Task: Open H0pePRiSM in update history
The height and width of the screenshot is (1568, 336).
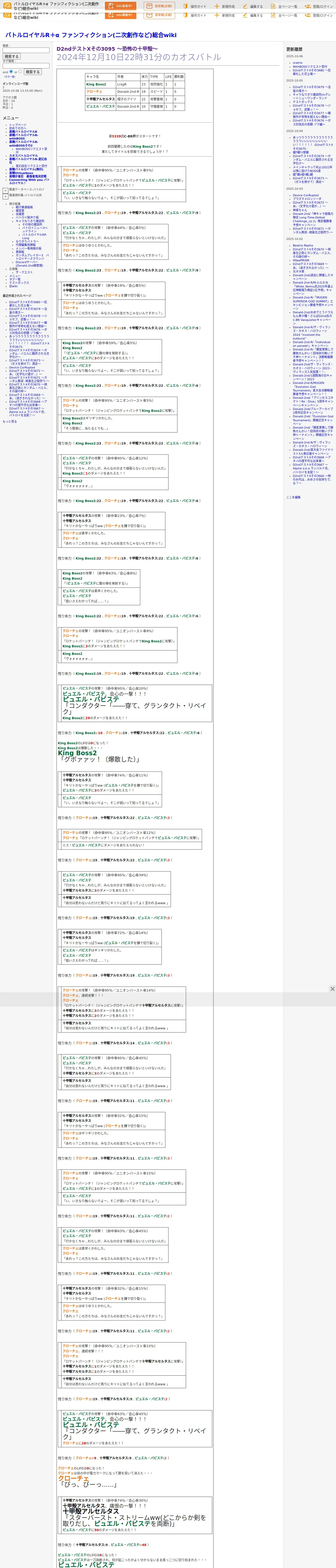Action: pos(301,260)
